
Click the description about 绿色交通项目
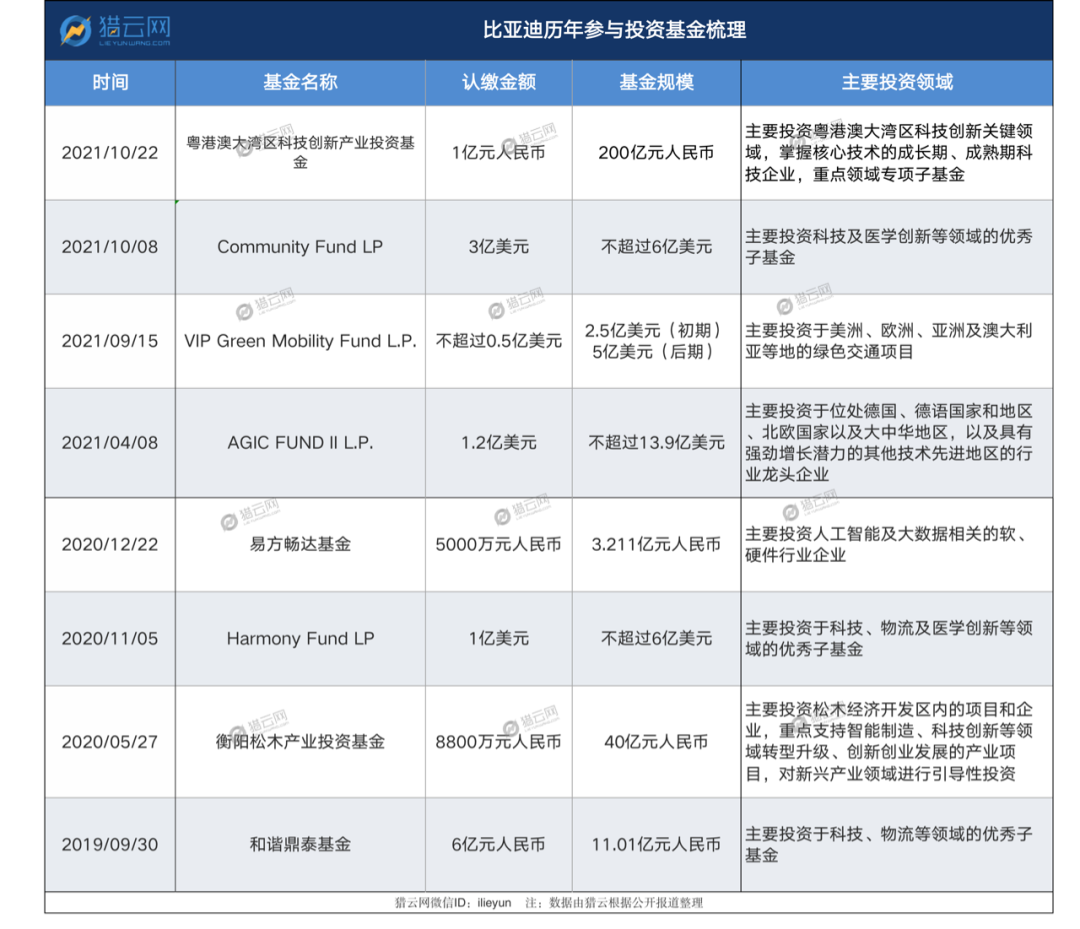889,342
